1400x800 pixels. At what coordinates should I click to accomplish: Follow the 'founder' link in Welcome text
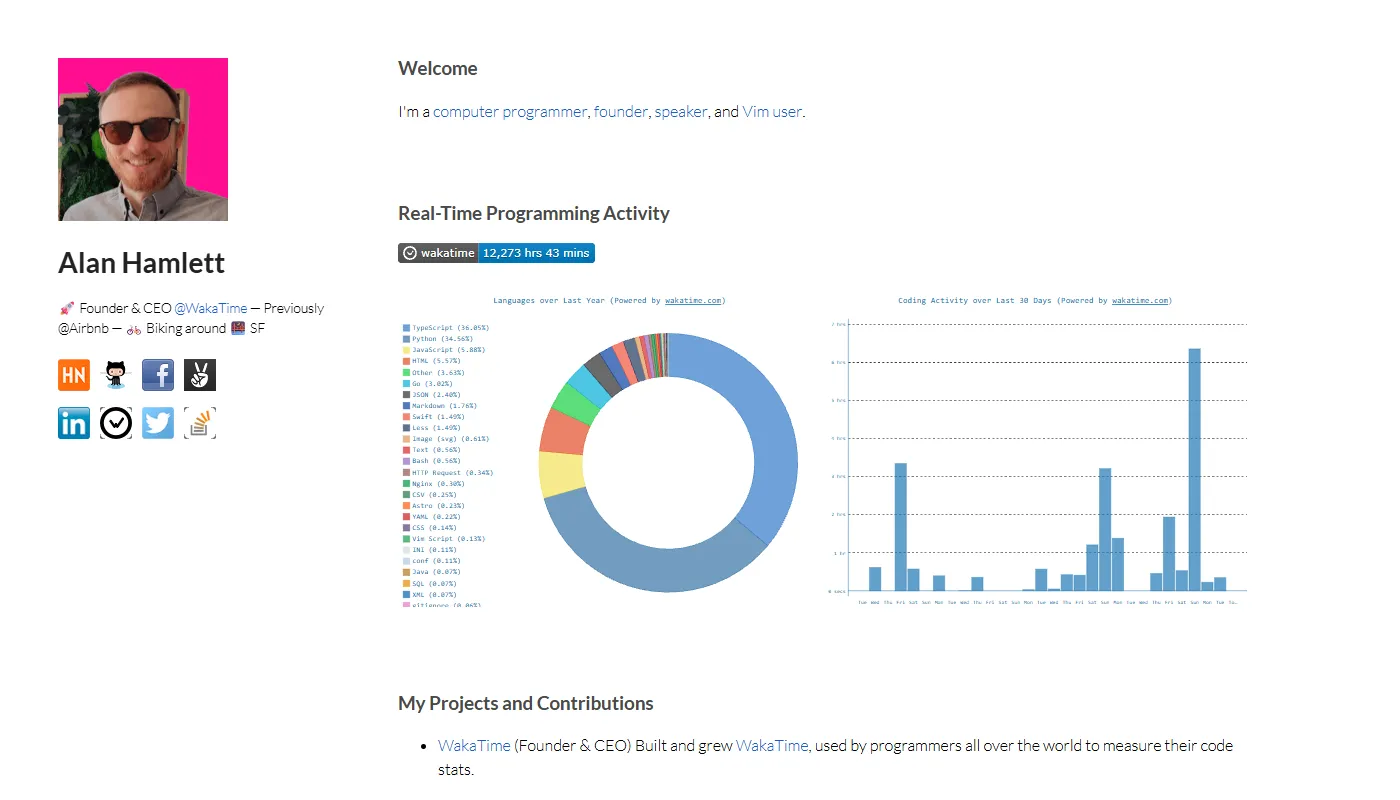point(621,112)
